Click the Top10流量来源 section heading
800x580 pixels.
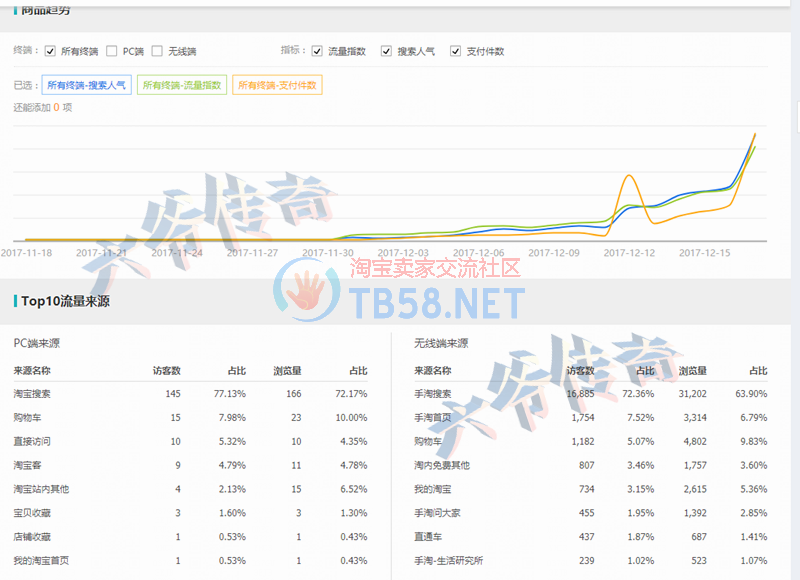65,301
